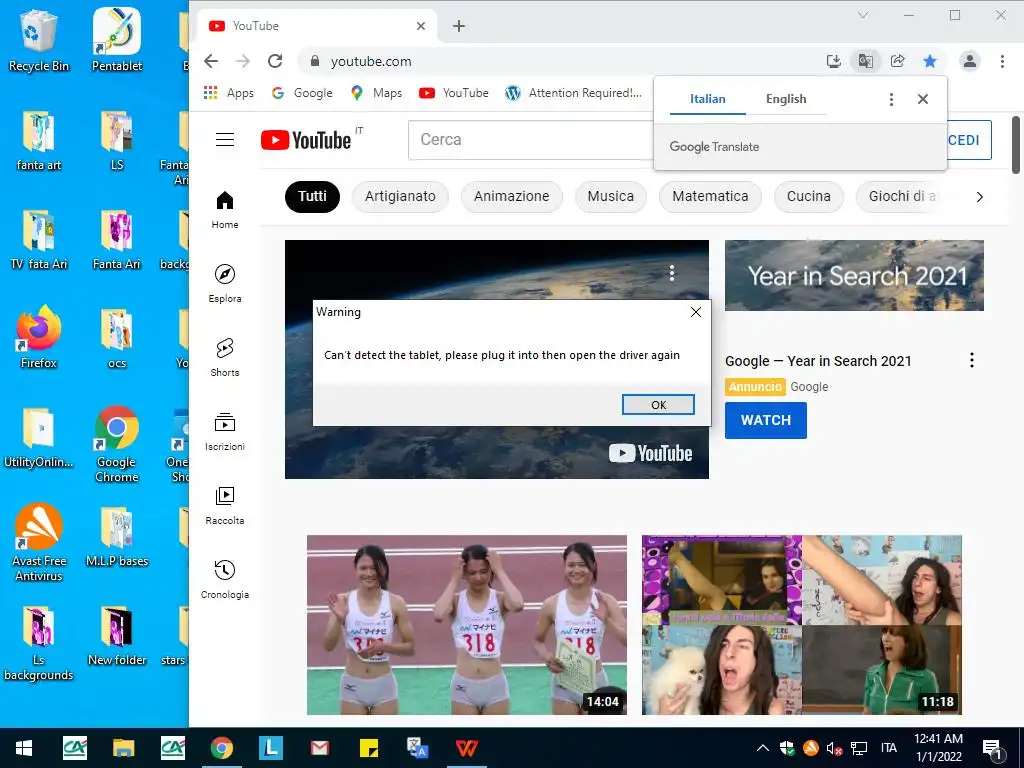
Task: Click the share page icon in address bar
Action: click(x=897, y=61)
